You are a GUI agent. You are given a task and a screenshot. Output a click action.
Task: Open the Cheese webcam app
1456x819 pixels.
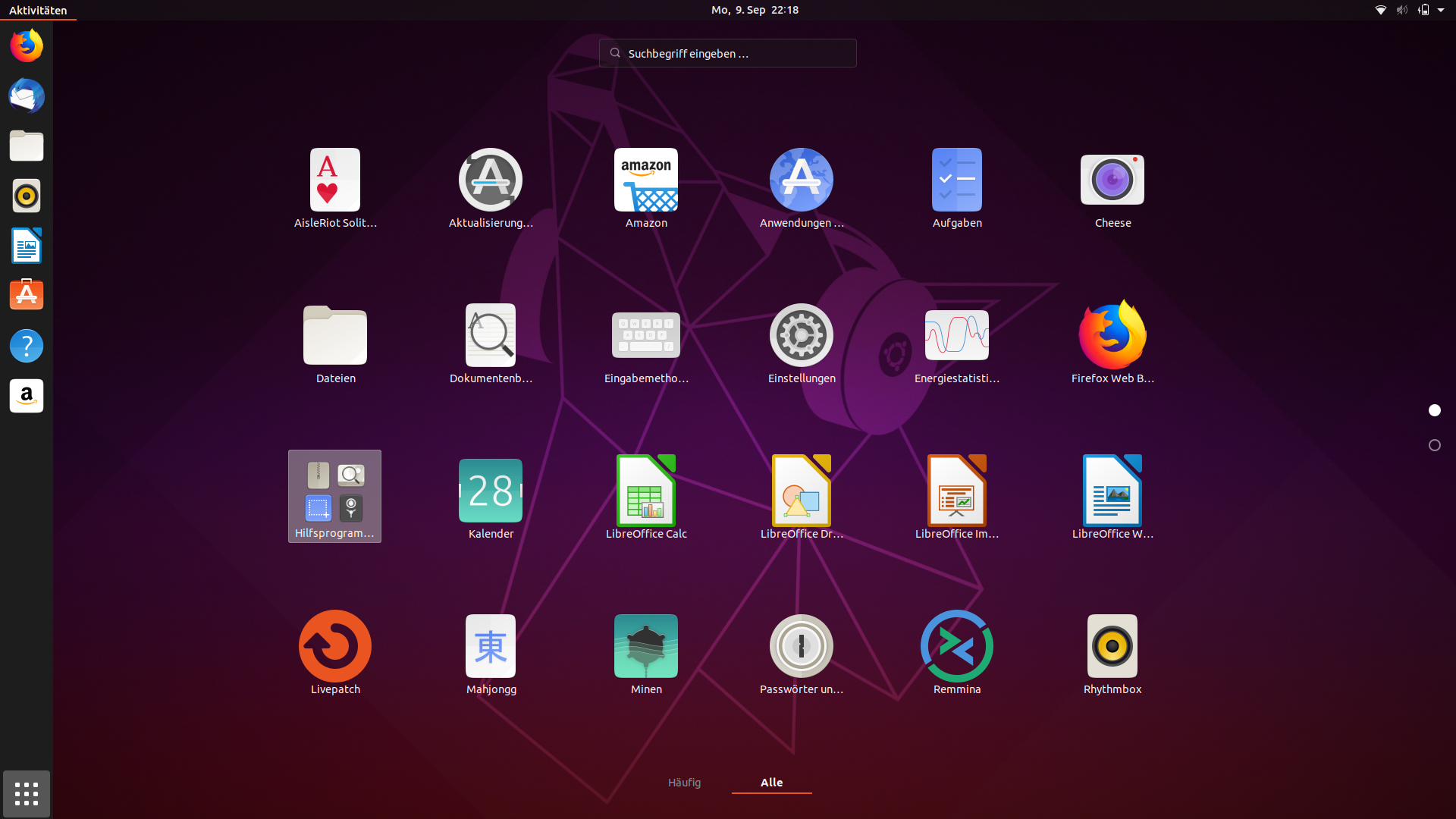(1112, 188)
